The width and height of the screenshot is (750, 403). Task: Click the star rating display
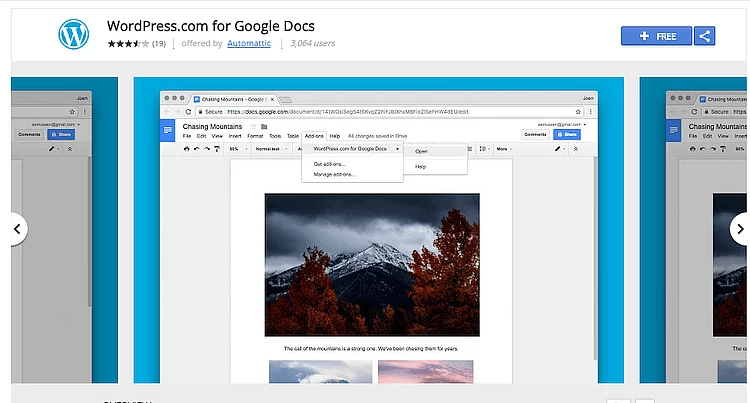point(128,44)
